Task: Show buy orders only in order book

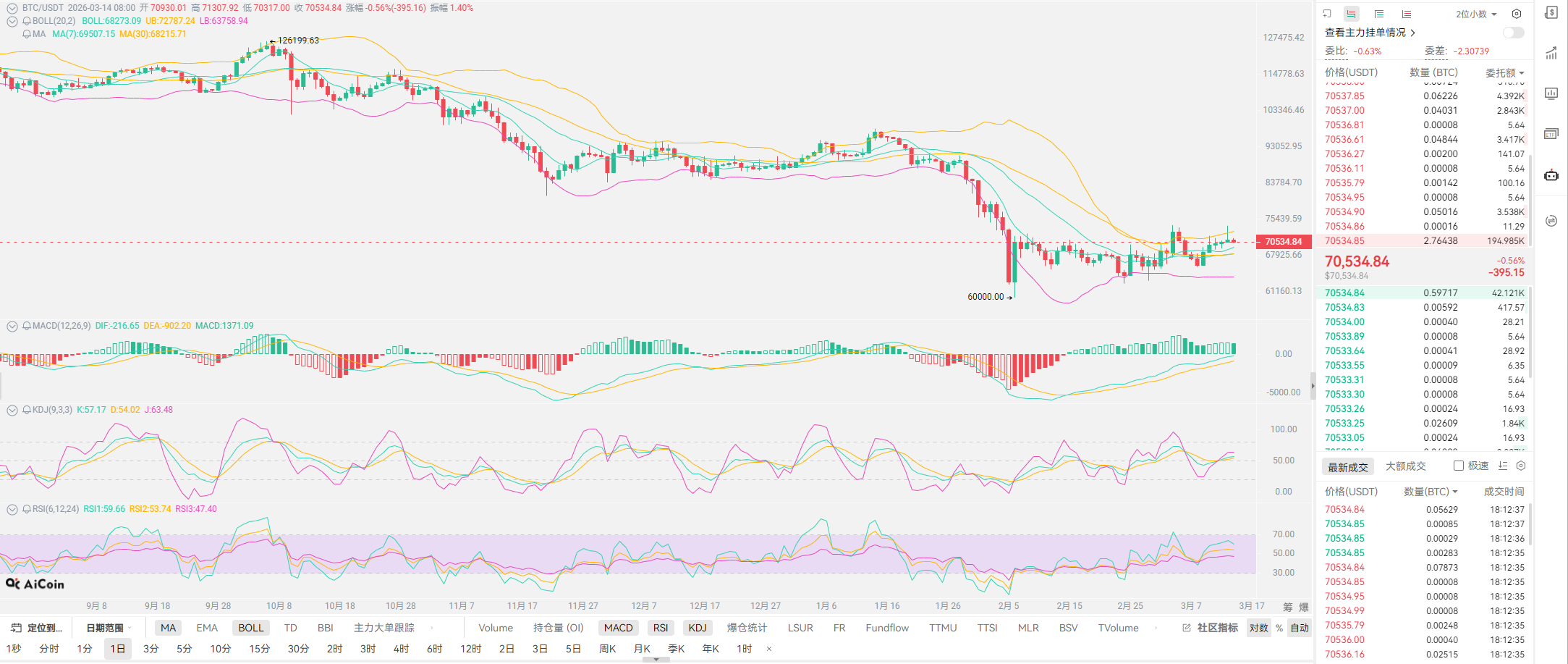Action: coord(1379,14)
